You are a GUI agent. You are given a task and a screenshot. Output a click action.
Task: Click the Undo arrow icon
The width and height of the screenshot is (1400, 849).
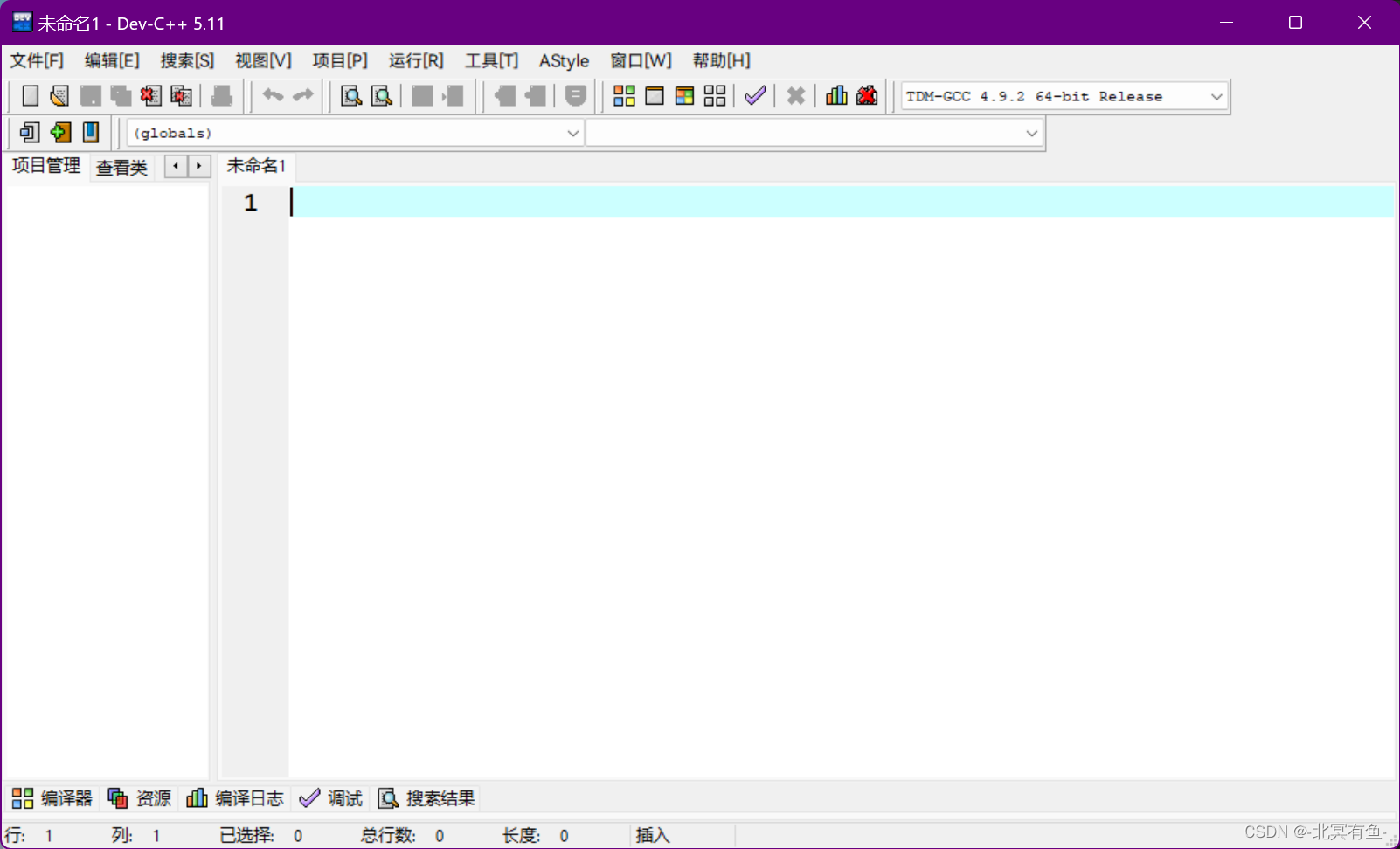(x=272, y=95)
